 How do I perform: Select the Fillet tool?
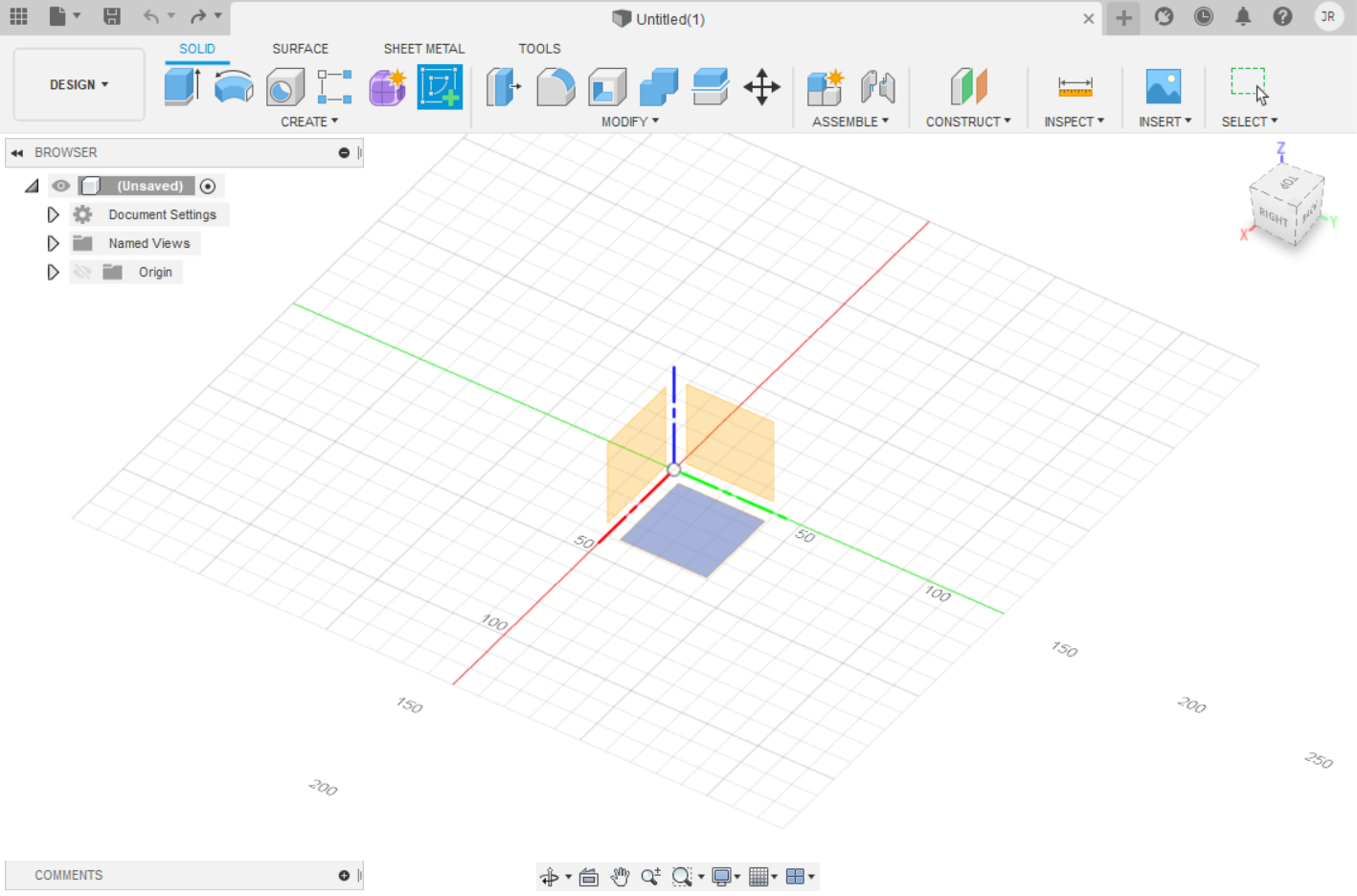(555, 87)
